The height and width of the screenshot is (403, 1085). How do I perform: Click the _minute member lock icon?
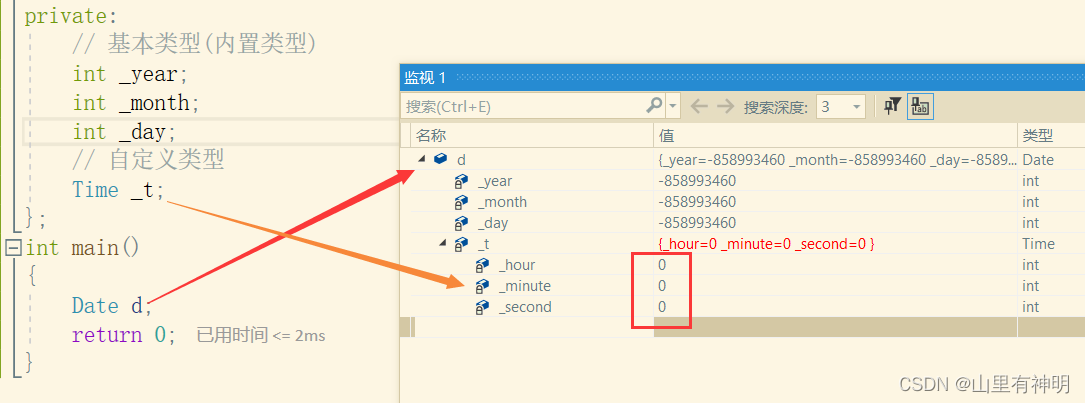483,286
